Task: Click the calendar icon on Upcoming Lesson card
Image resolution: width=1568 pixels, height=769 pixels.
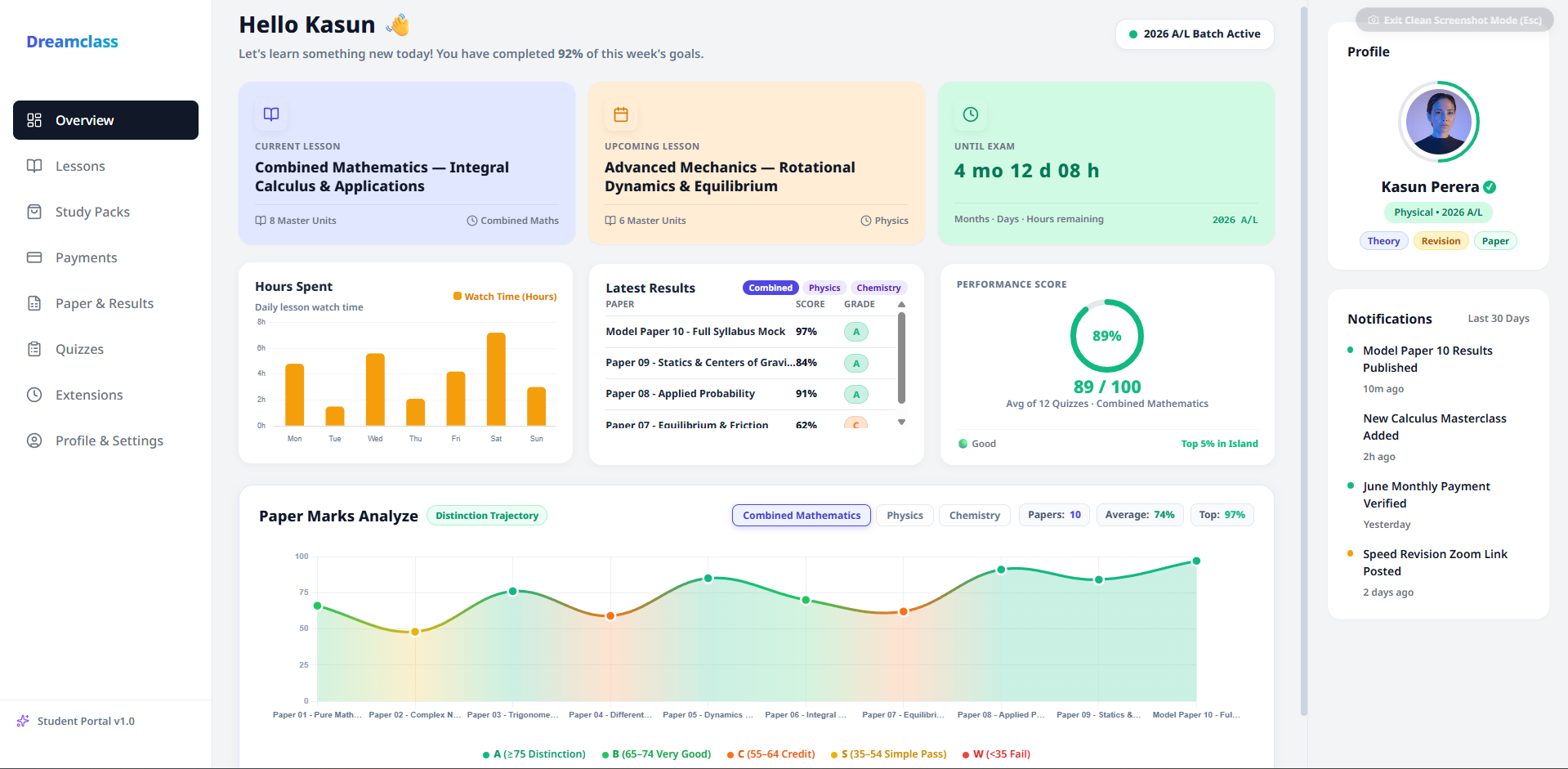Action: pyautogui.click(x=621, y=114)
